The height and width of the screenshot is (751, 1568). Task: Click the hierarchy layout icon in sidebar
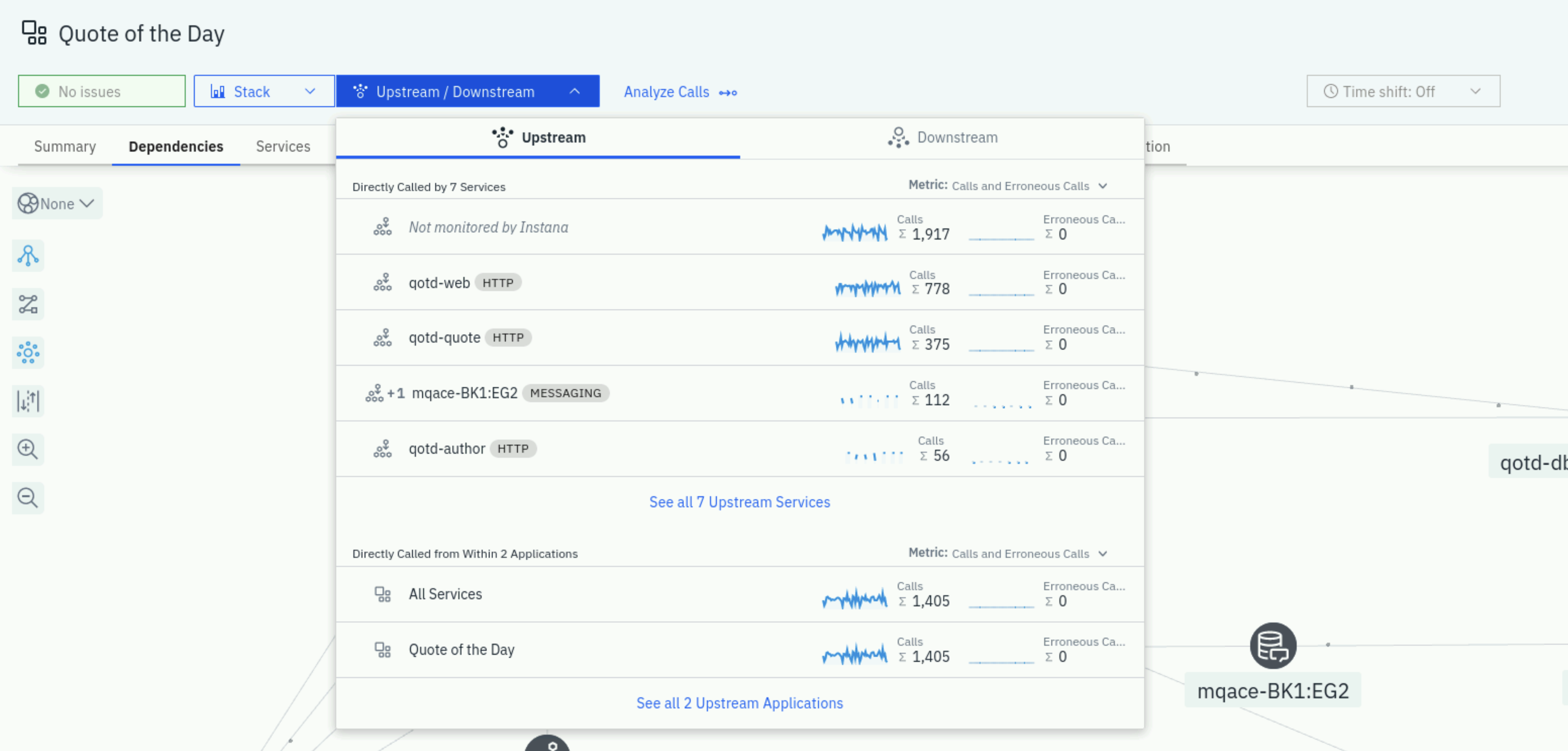[28, 255]
